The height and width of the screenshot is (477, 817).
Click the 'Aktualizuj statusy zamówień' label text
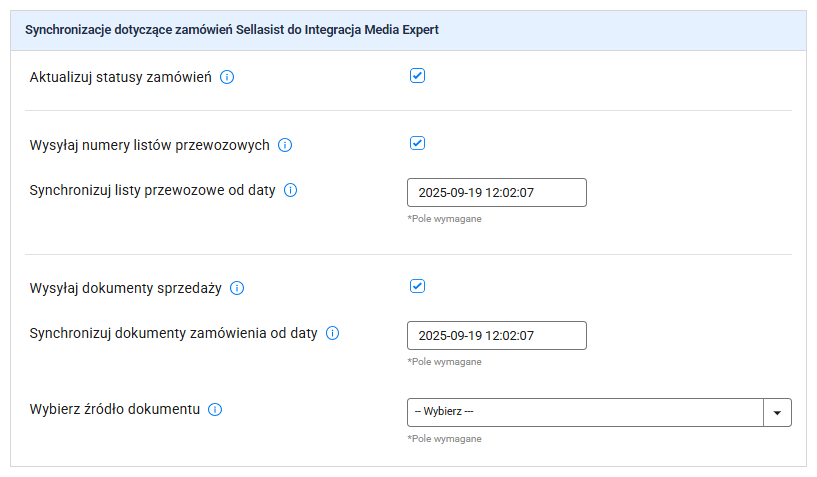[x=120, y=77]
